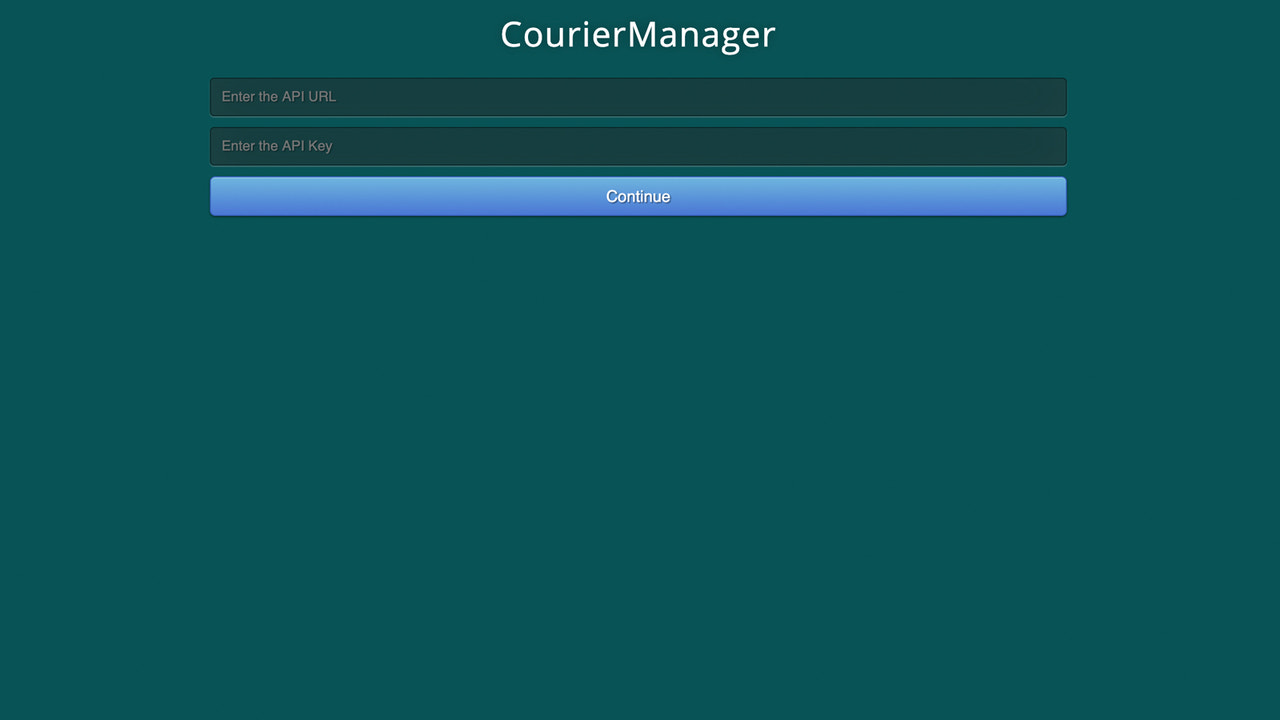The height and width of the screenshot is (720, 1280).
Task: Click the wide blue button below the inputs
Action: click(637, 196)
